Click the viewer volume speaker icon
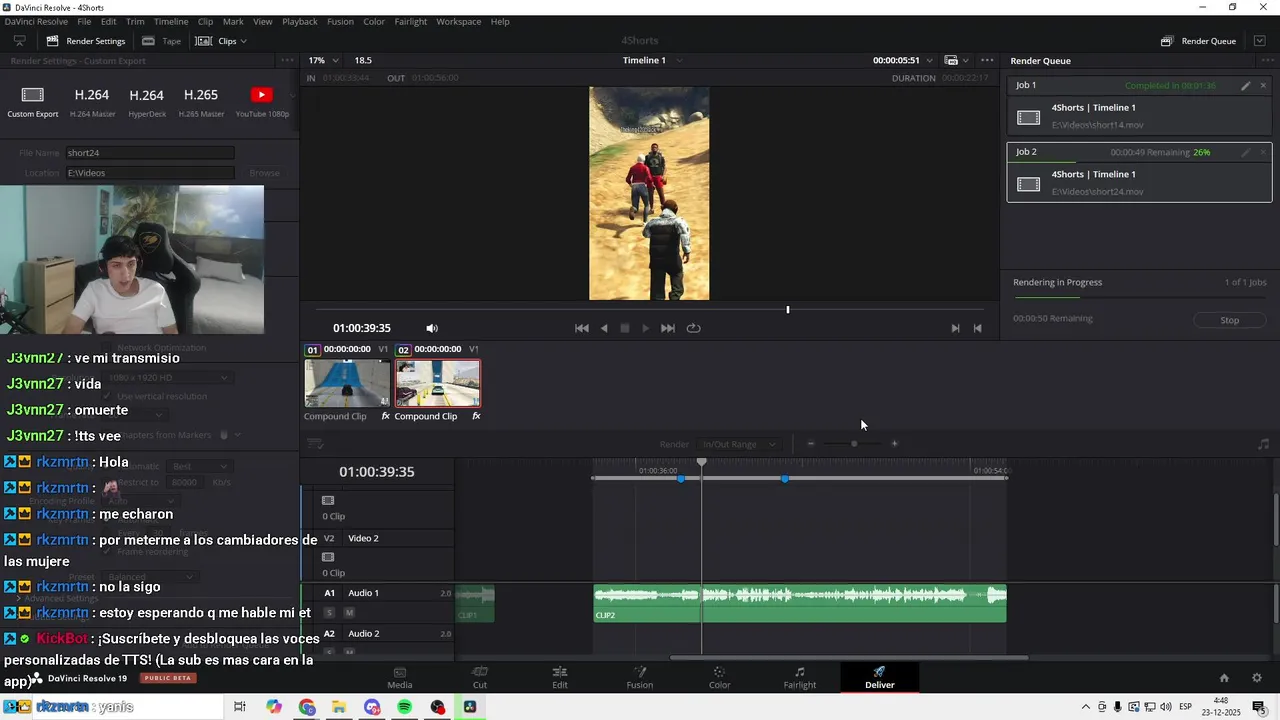Screen dimensions: 1280x720 432,328
